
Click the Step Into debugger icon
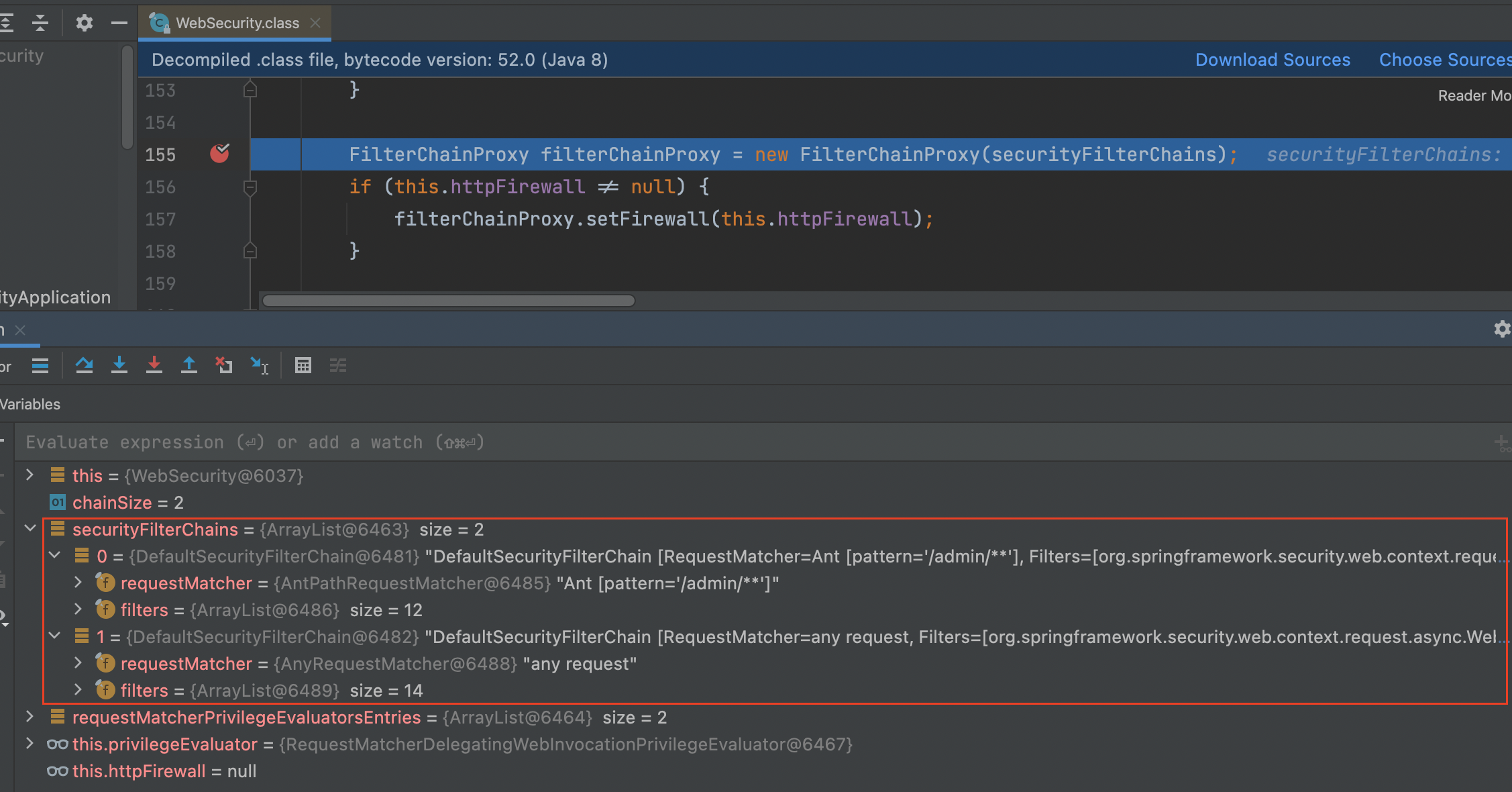pyautogui.click(x=119, y=365)
